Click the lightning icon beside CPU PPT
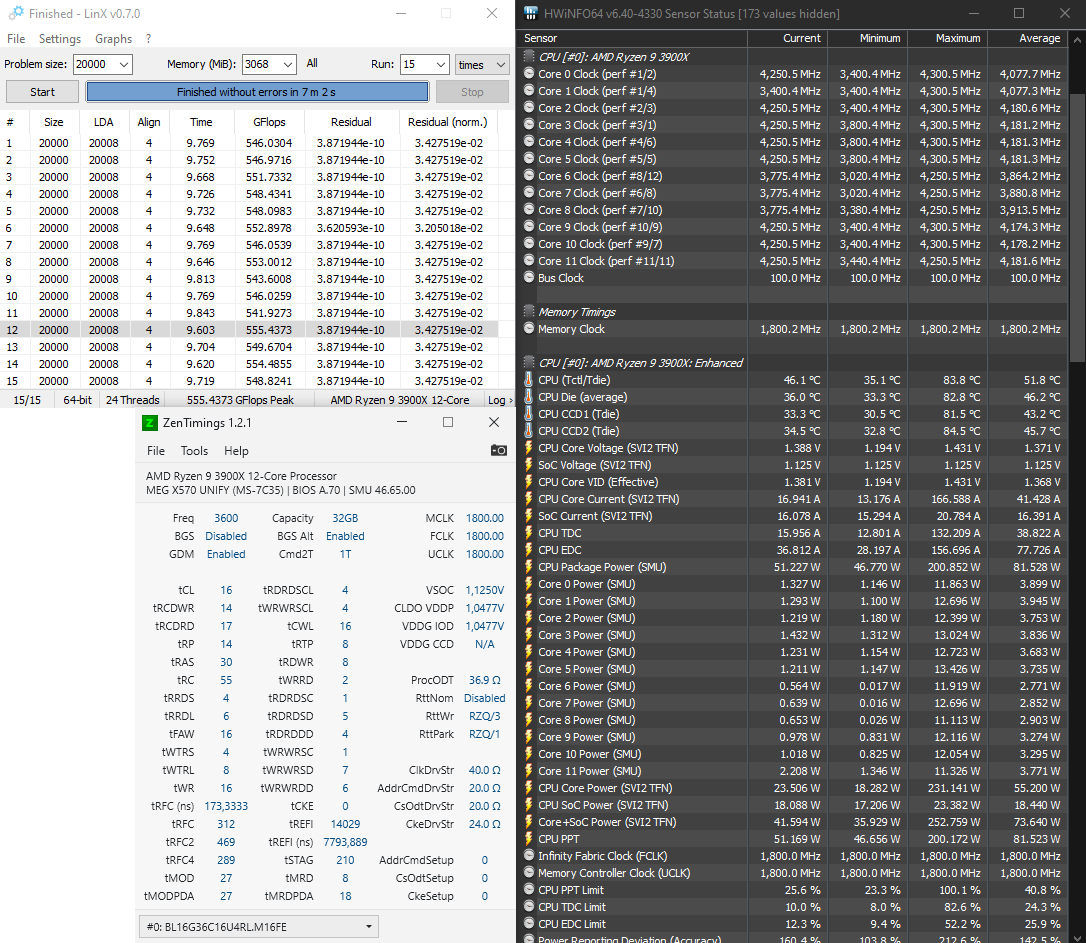The image size is (1086, 943). pos(528,839)
